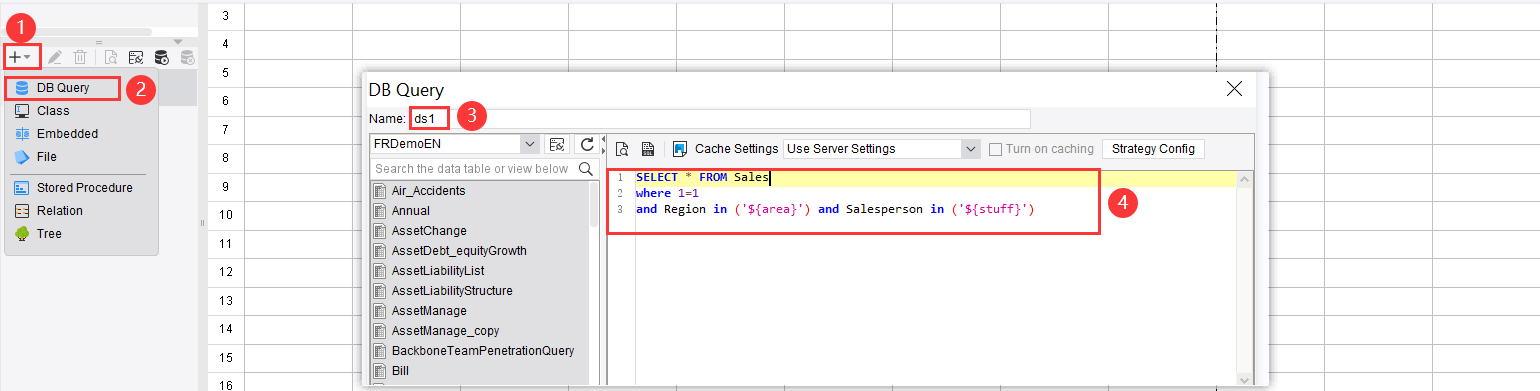This screenshot has width=1540, height=391.
Task: Select the AssetDebt_equityGrowth table
Action: point(459,251)
